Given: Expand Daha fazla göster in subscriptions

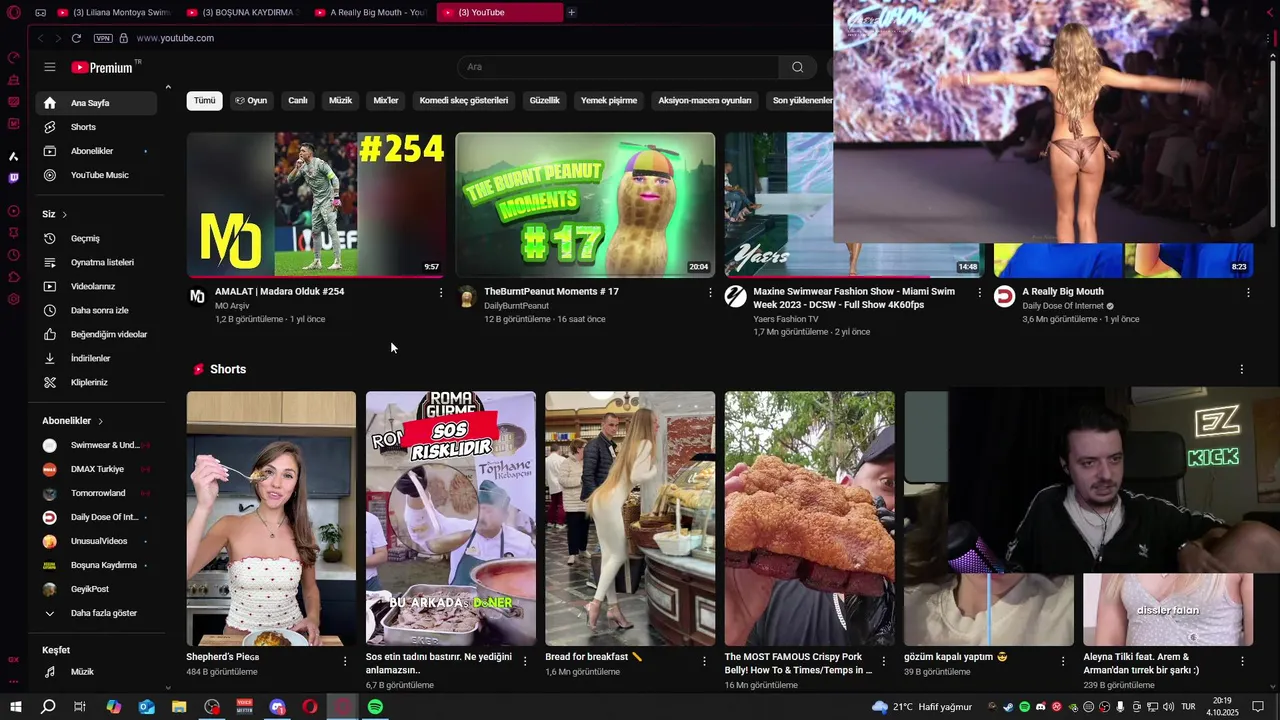Looking at the screenshot, I should click(96, 613).
